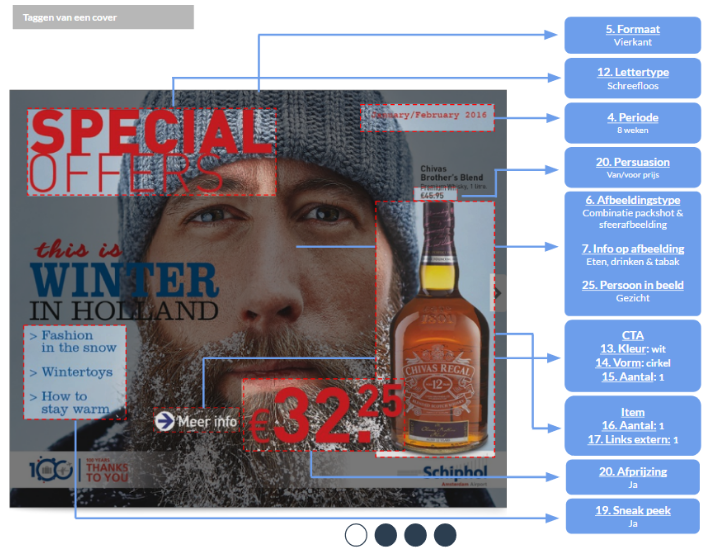Screen dimensions: 715x554
Task: Click the THANKS TO YOU text
Action: pyautogui.click(x=108, y=472)
